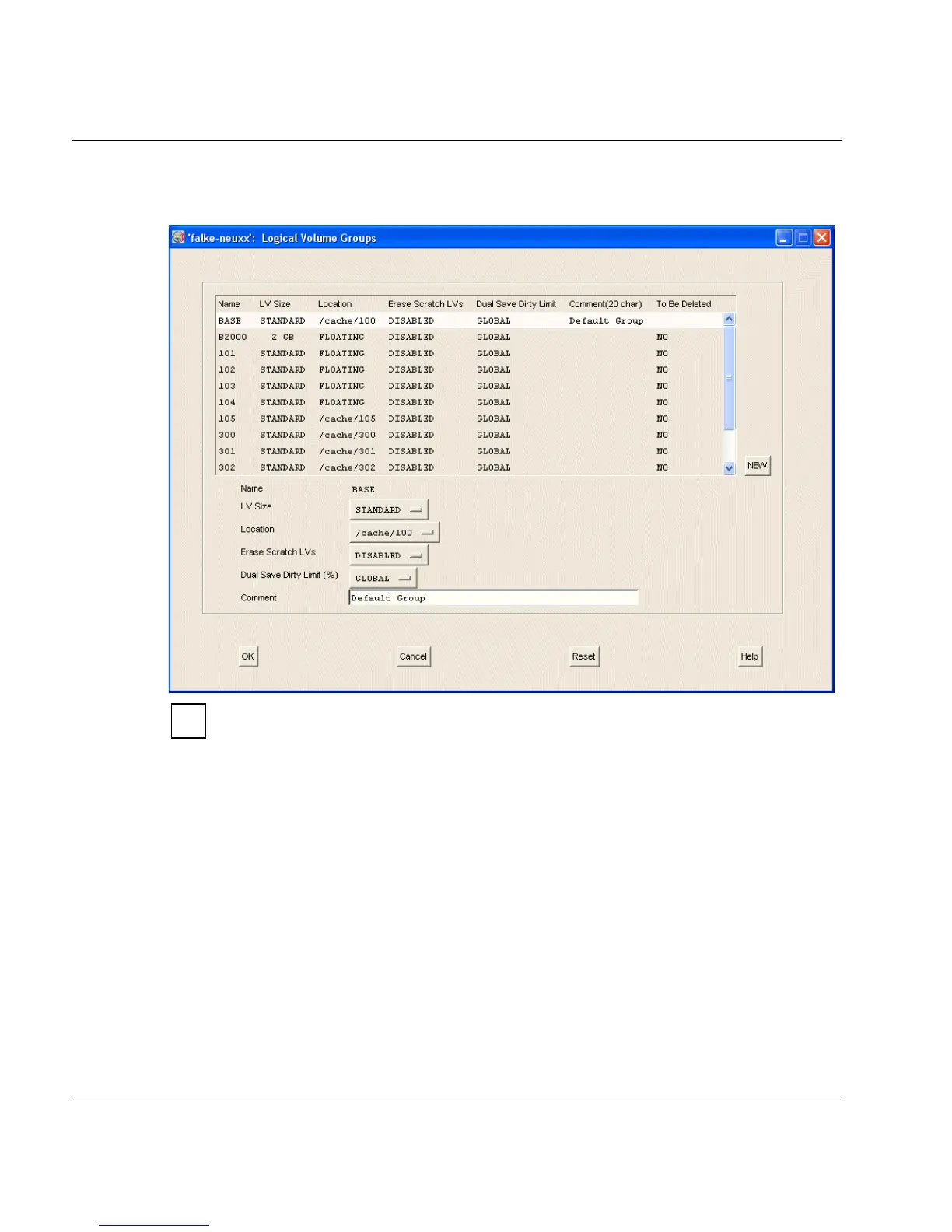Close the Logical Volume Groups window
Image resolution: width=952 pixels, height=1232 pixels.
click(x=822, y=237)
